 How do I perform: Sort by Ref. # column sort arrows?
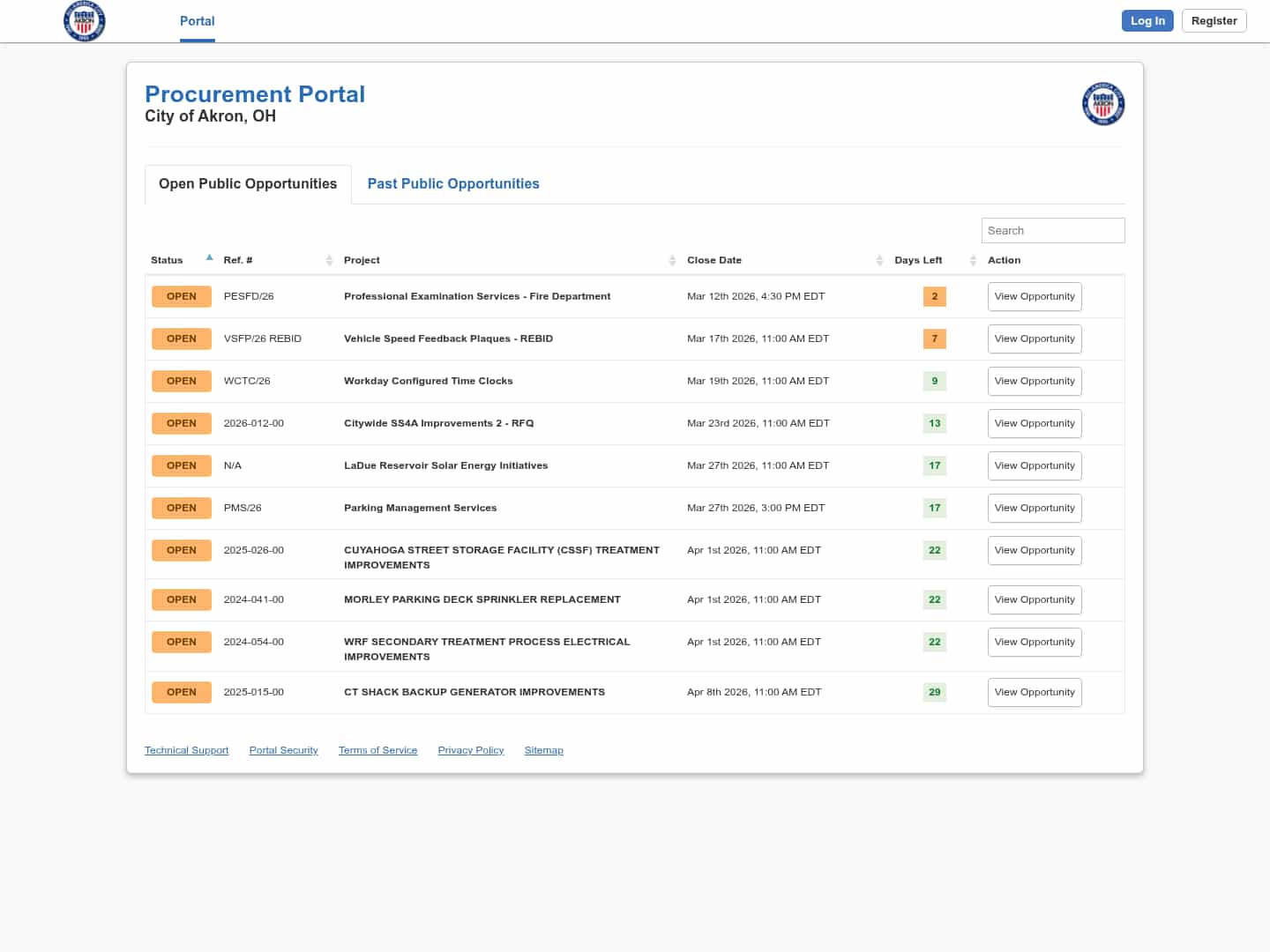(329, 260)
